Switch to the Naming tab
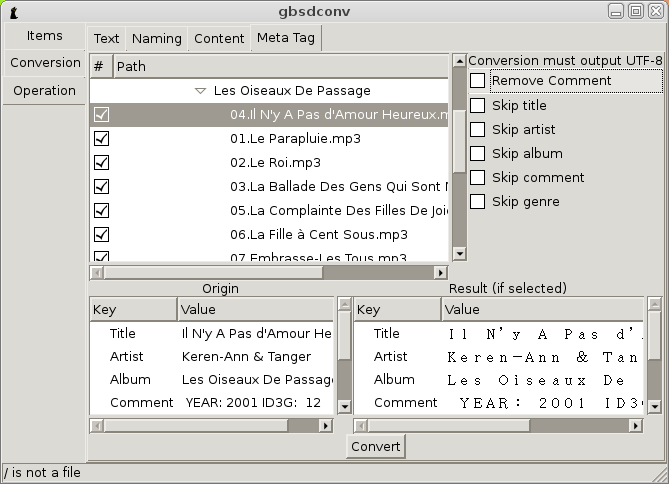The height and width of the screenshot is (484, 669). (x=157, y=39)
